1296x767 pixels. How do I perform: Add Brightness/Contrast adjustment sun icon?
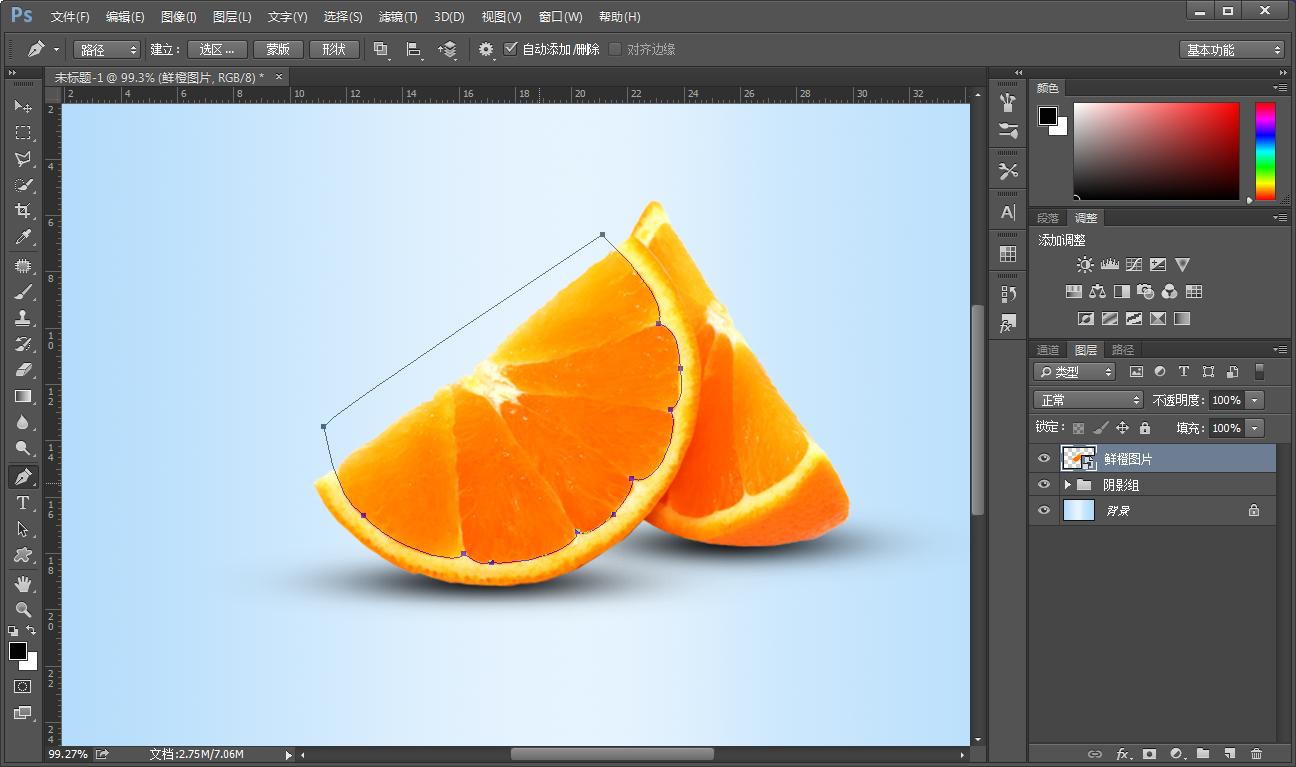[1085, 265]
